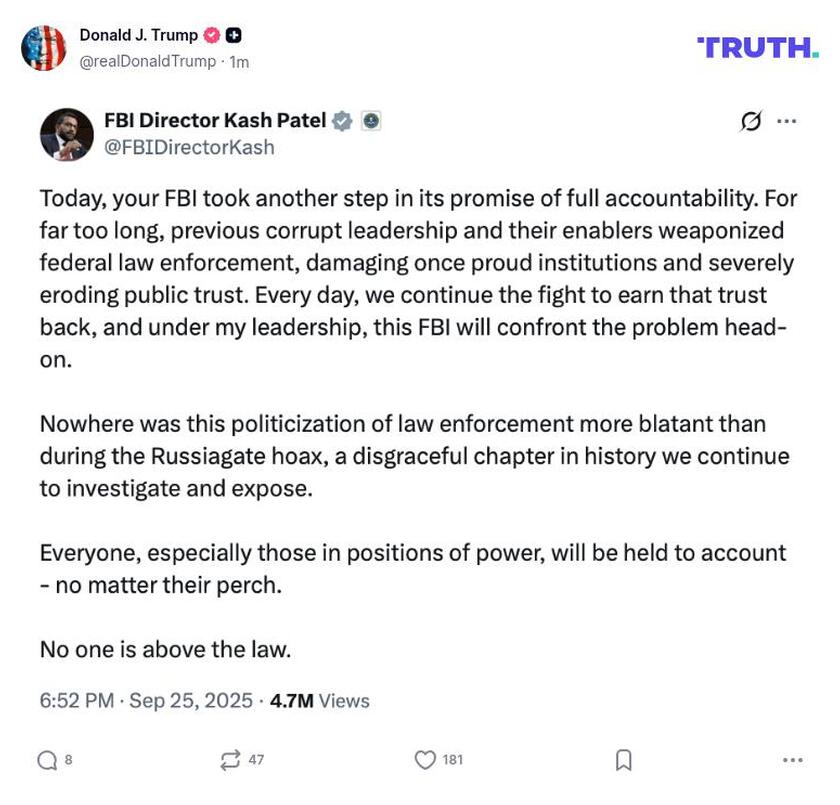Click the @FBIDirectorKash handle
Image resolution: width=840 pixels, height=805 pixels.
pyautogui.click(x=189, y=147)
